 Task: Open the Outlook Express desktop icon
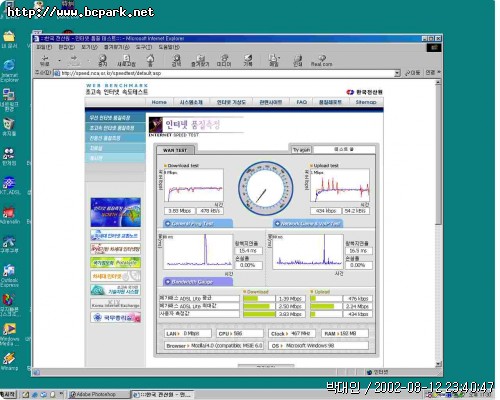click(9, 275)
